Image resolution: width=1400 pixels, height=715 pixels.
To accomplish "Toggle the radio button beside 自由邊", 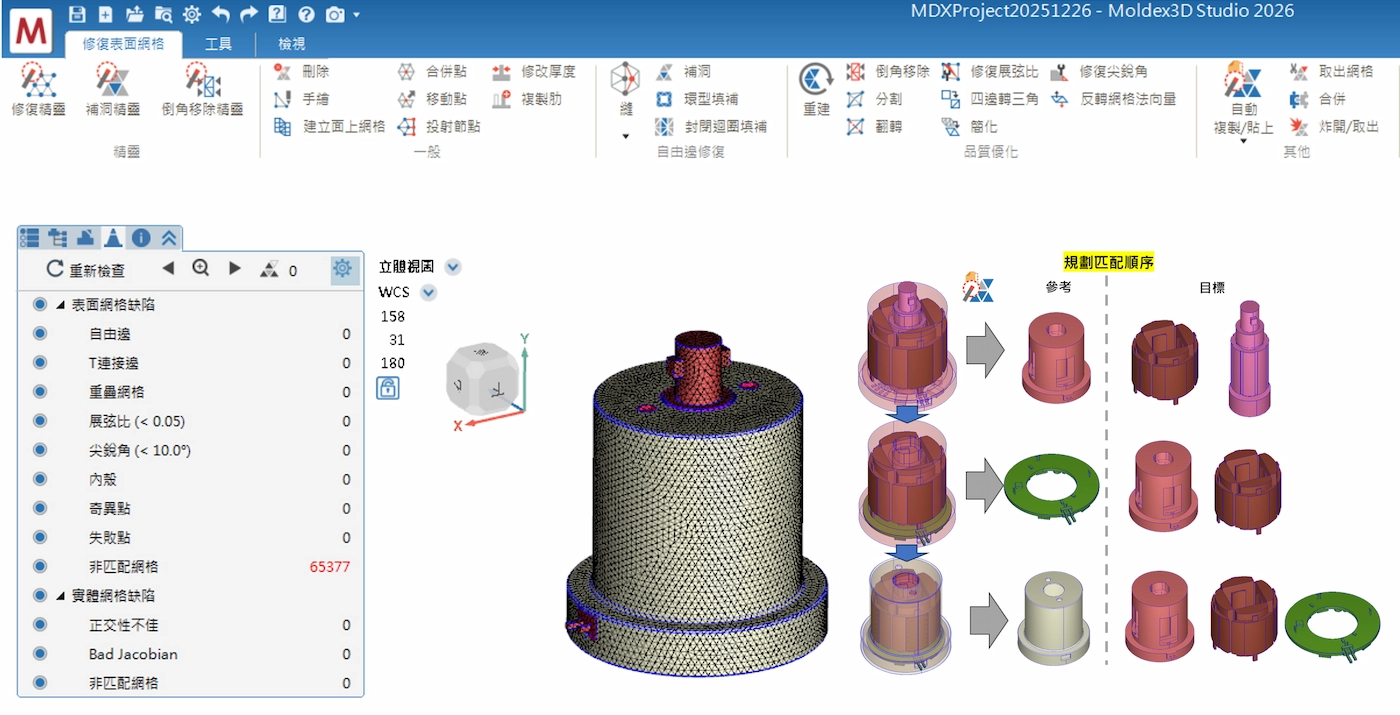I will pos(40,334).
